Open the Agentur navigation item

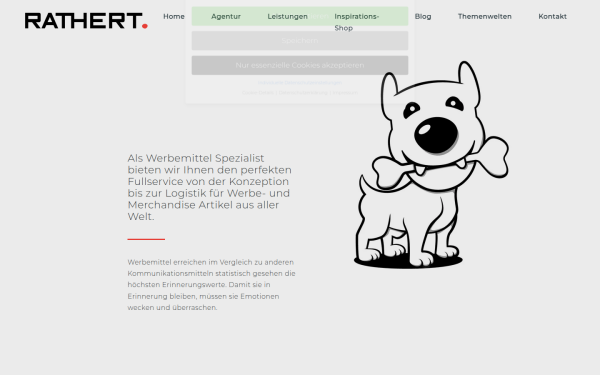coord(226,16)
